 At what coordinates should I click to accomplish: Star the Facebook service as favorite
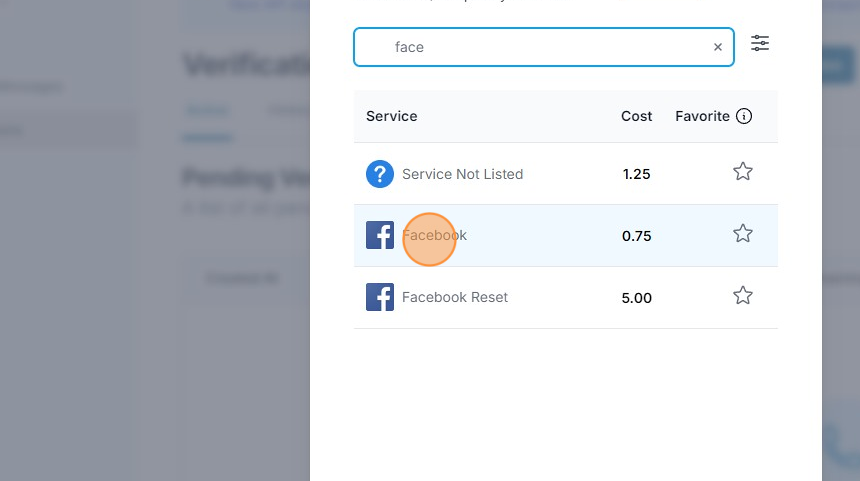(743, 234)
